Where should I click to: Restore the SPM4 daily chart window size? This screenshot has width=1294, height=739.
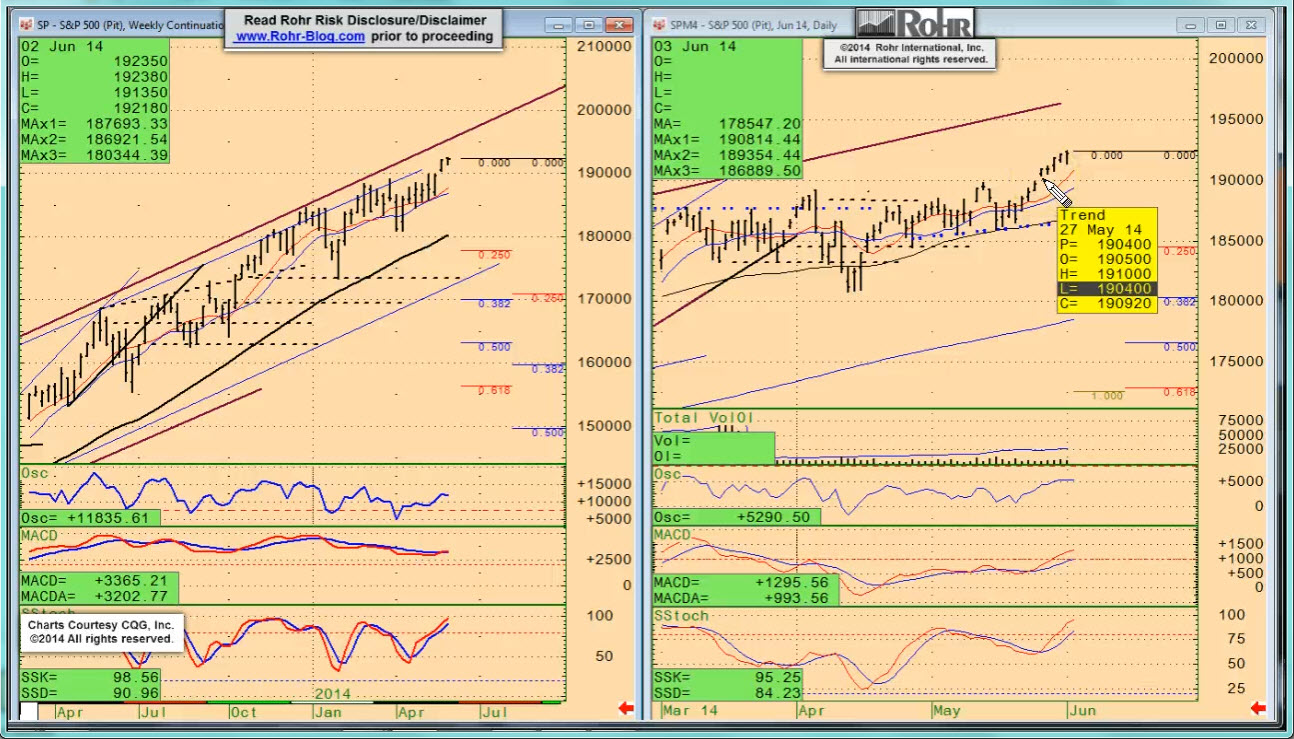(1221, 25)
